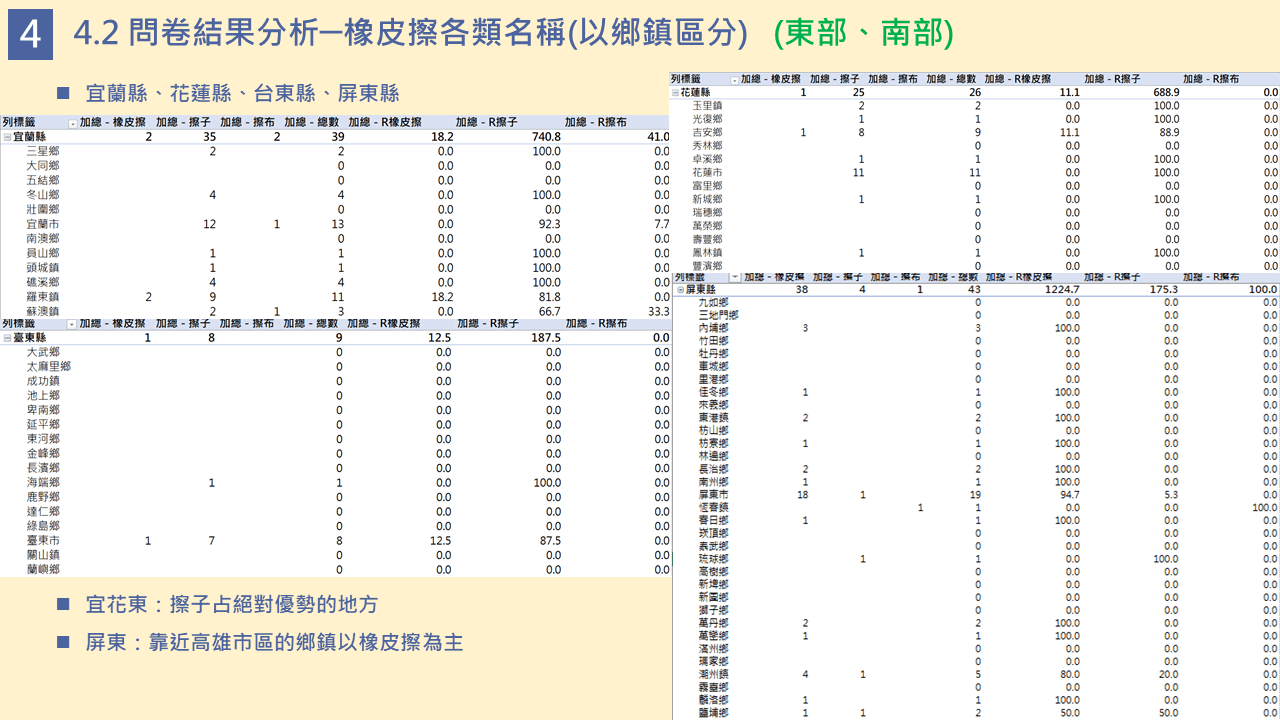Click the 海端鄉 row label
1280x720 pixels.
point(43,483)
